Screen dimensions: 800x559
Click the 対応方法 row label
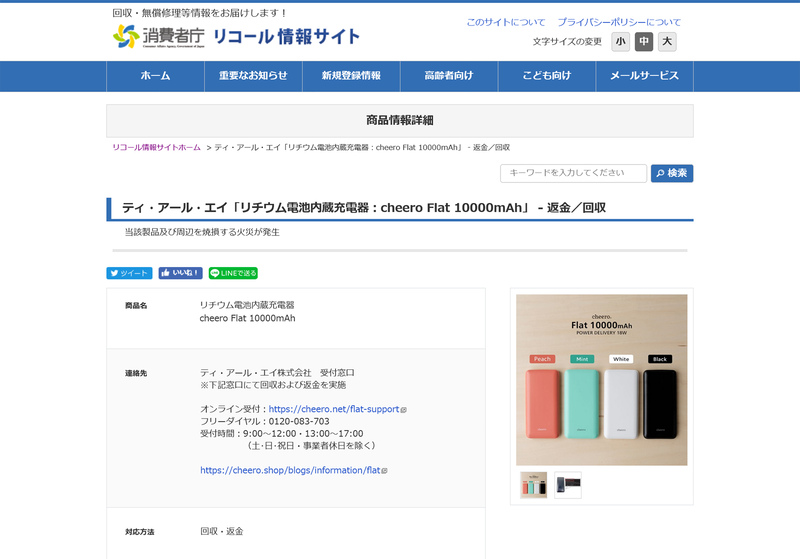(139, 532)
